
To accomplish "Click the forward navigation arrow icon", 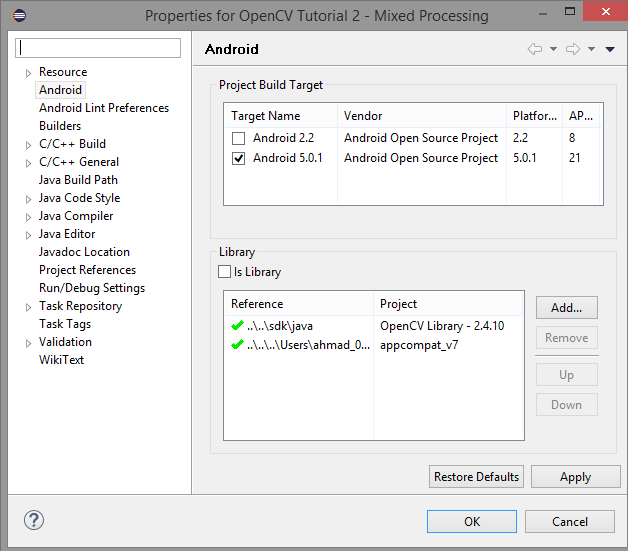I will [573, 49].
